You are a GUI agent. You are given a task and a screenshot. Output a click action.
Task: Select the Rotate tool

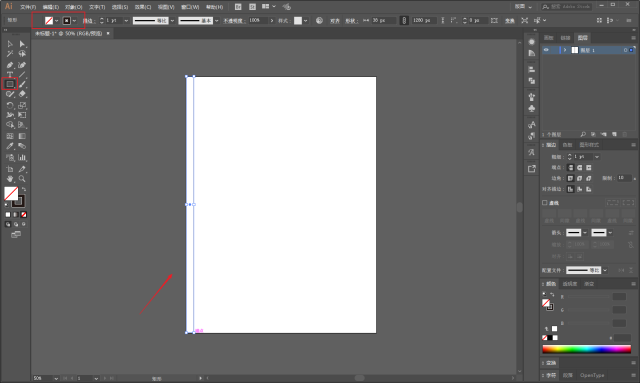coord(10,105)
